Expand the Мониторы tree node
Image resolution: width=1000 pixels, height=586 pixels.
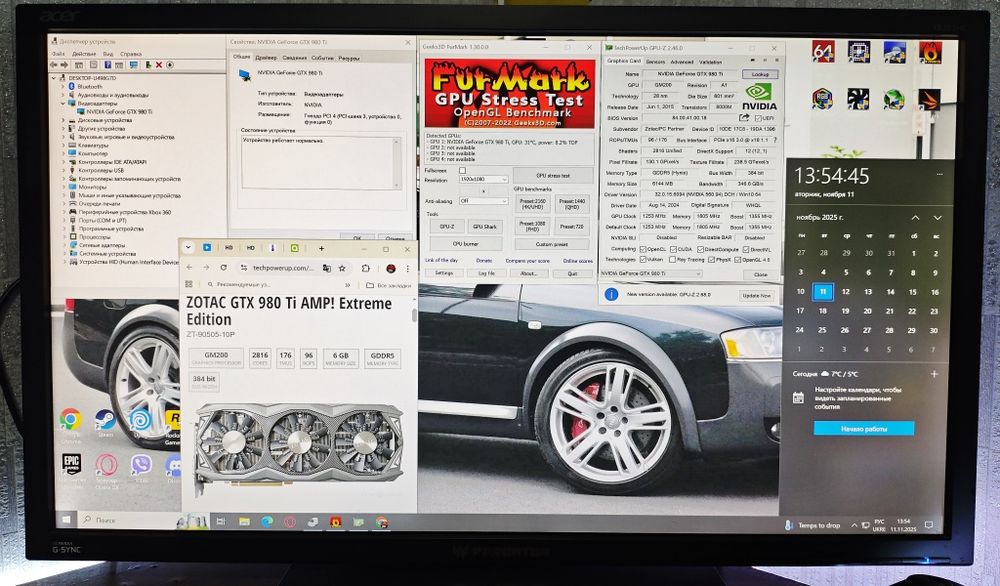[64, 187]
